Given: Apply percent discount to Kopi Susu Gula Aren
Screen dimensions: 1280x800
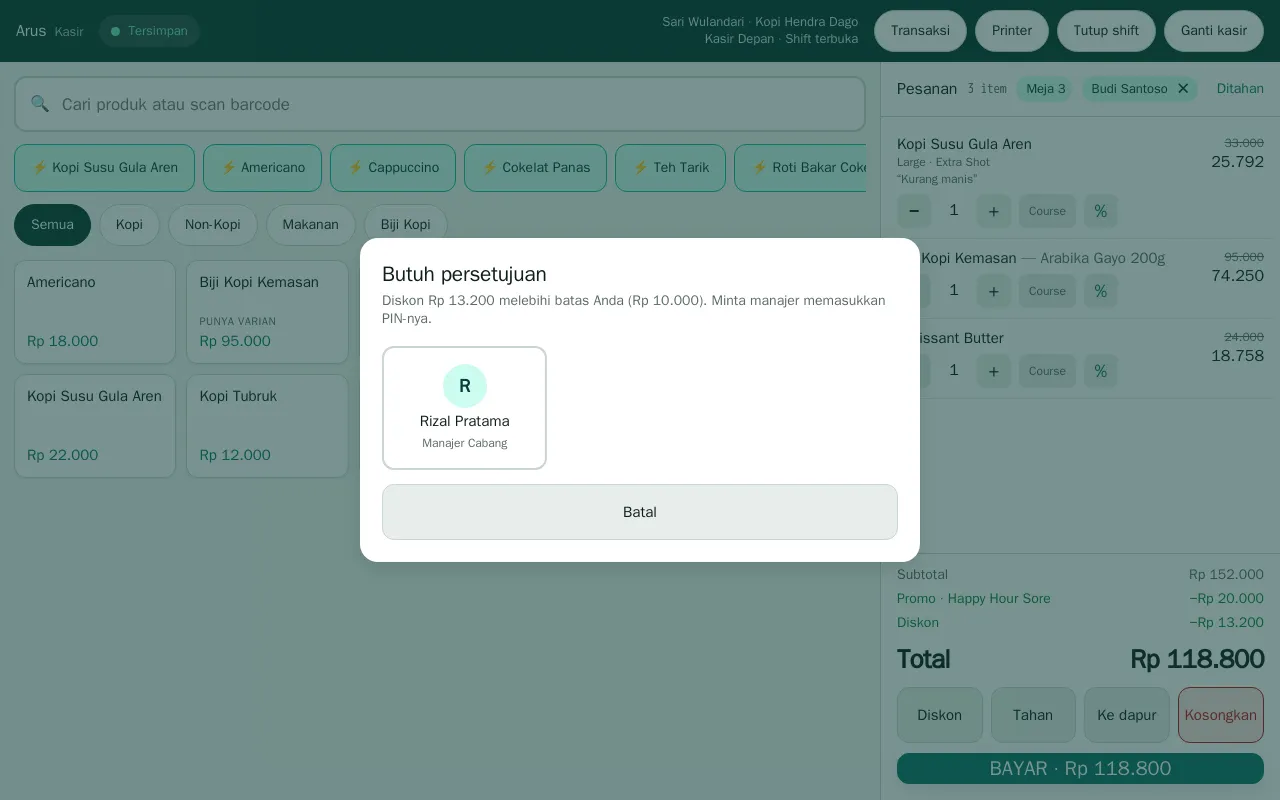Looking at the screenshot, I should [1100, 211].
